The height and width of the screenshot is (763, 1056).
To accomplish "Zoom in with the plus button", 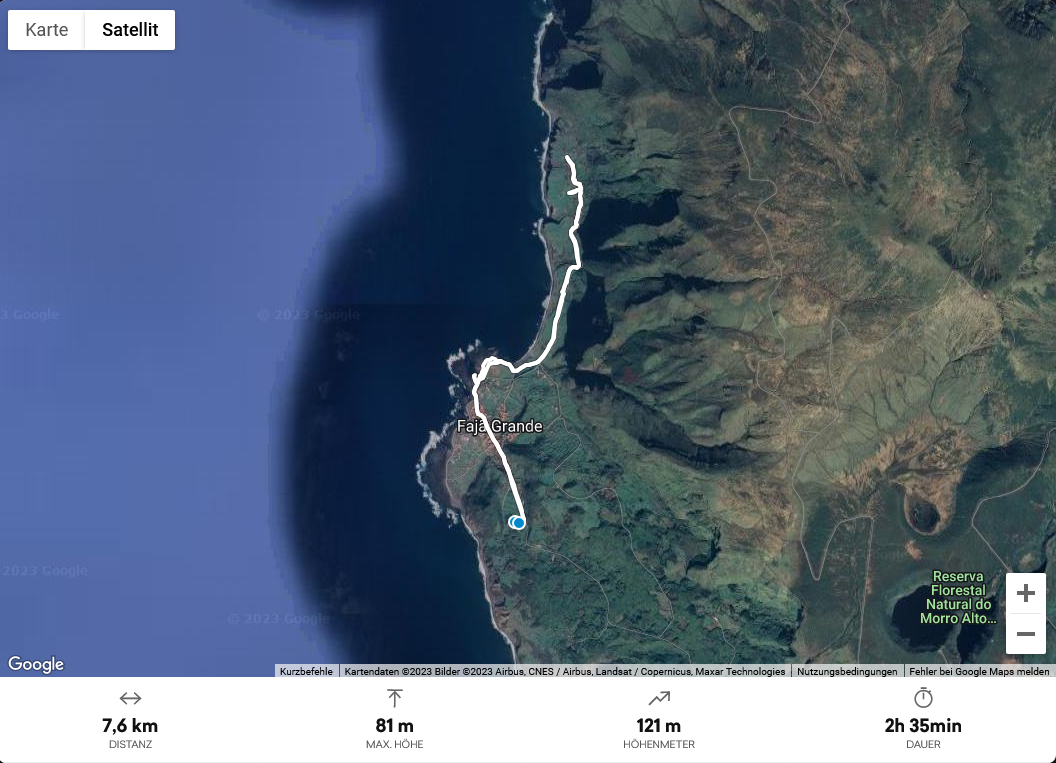I will click(1026, 593).
